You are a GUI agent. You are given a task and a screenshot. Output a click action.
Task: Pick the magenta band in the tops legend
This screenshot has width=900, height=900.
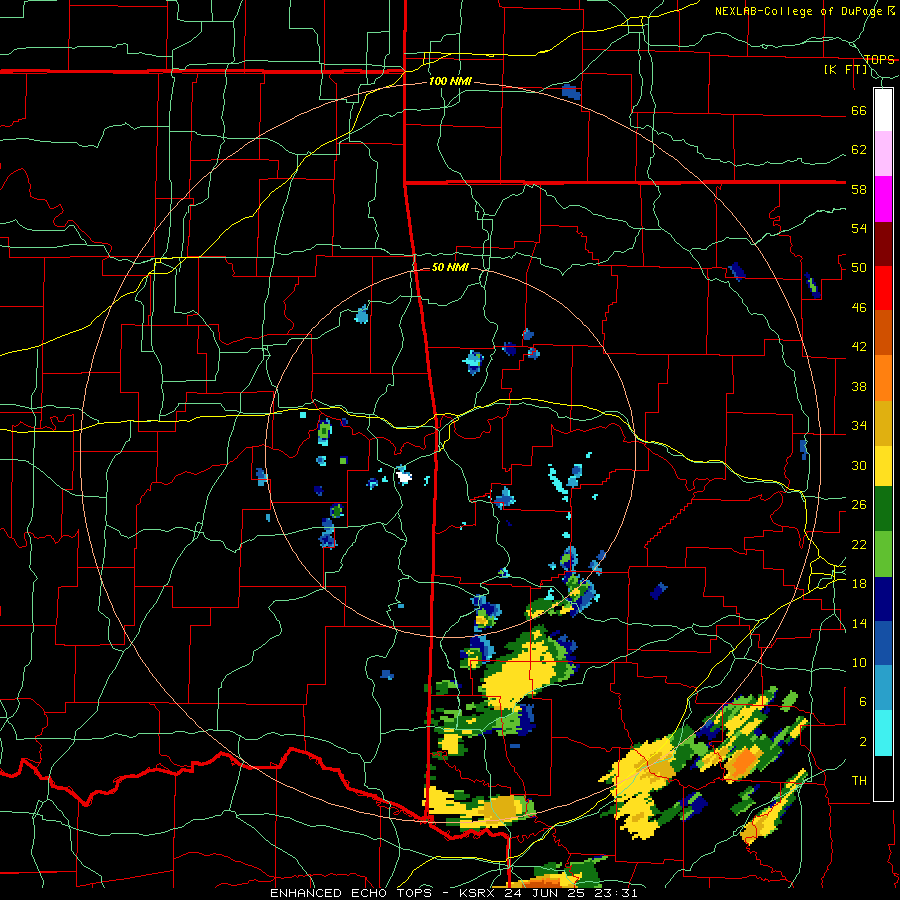pyautogui.click(x=883, y=199)
